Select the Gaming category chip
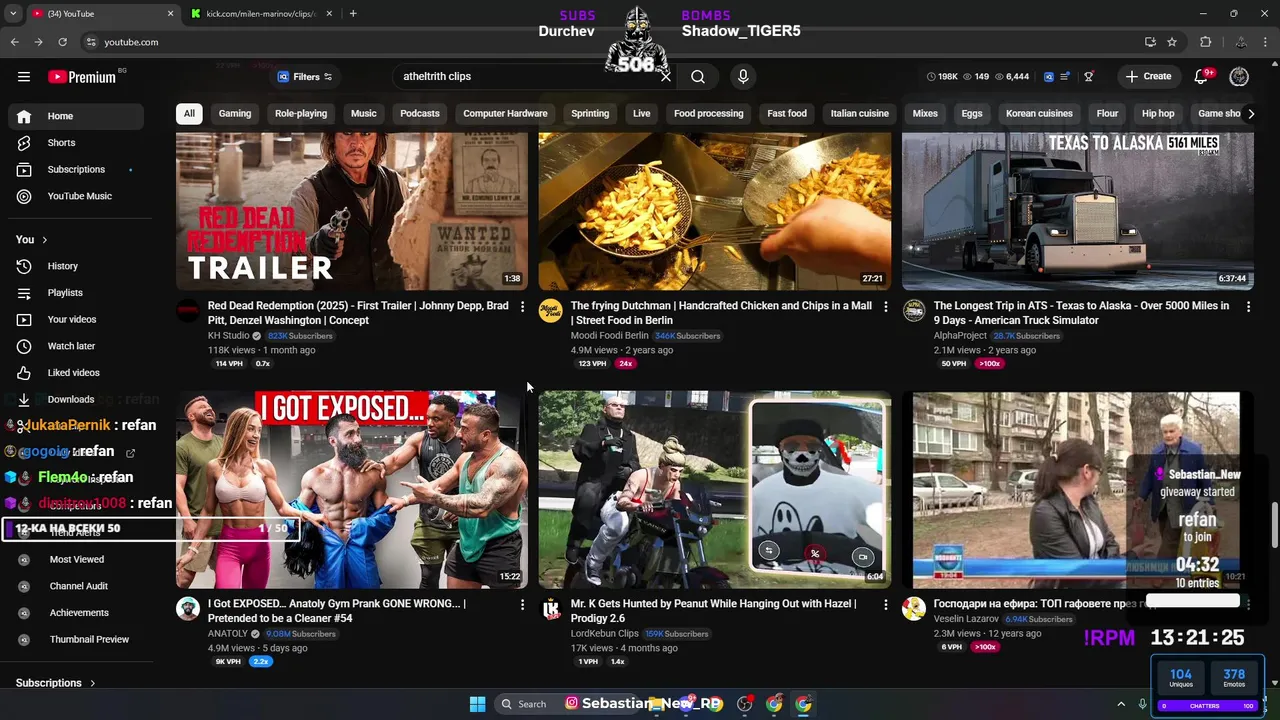The image size is (1280, 720). tap(235, 113)
